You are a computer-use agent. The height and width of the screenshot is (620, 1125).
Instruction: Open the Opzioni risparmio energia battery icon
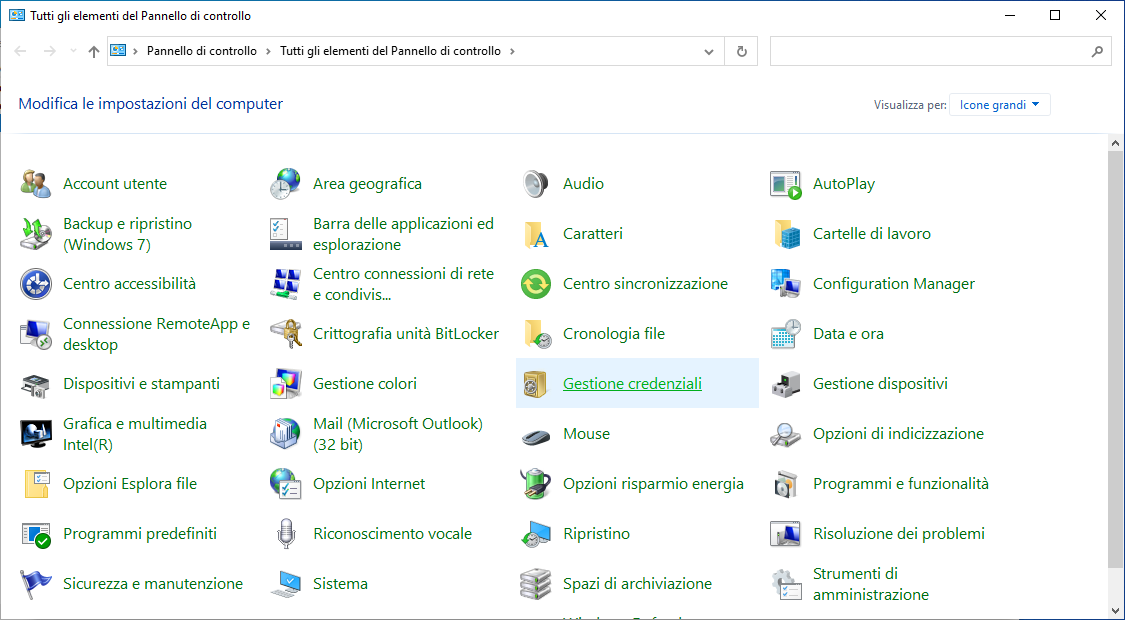point(535,484)
